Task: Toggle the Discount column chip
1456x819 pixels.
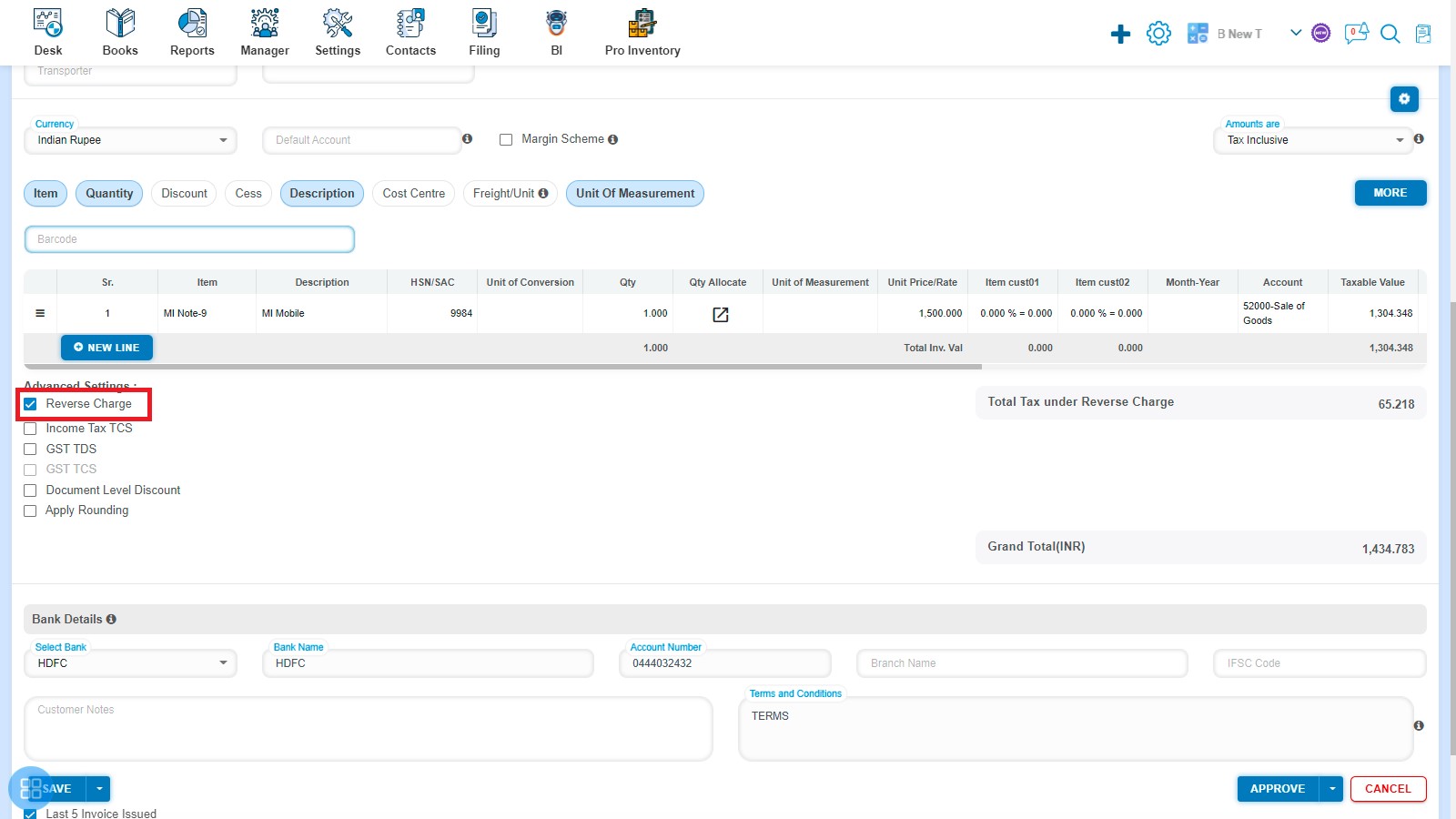Action: [x=184, y=193]
